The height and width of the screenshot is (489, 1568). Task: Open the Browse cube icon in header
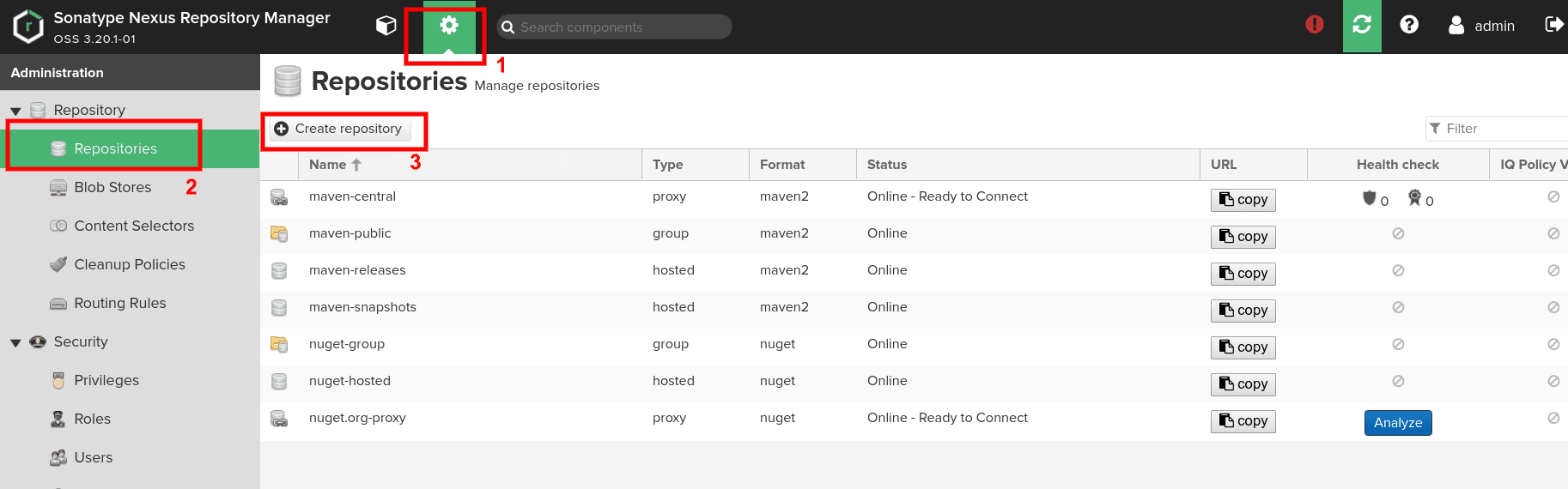(x=386, y=26)
